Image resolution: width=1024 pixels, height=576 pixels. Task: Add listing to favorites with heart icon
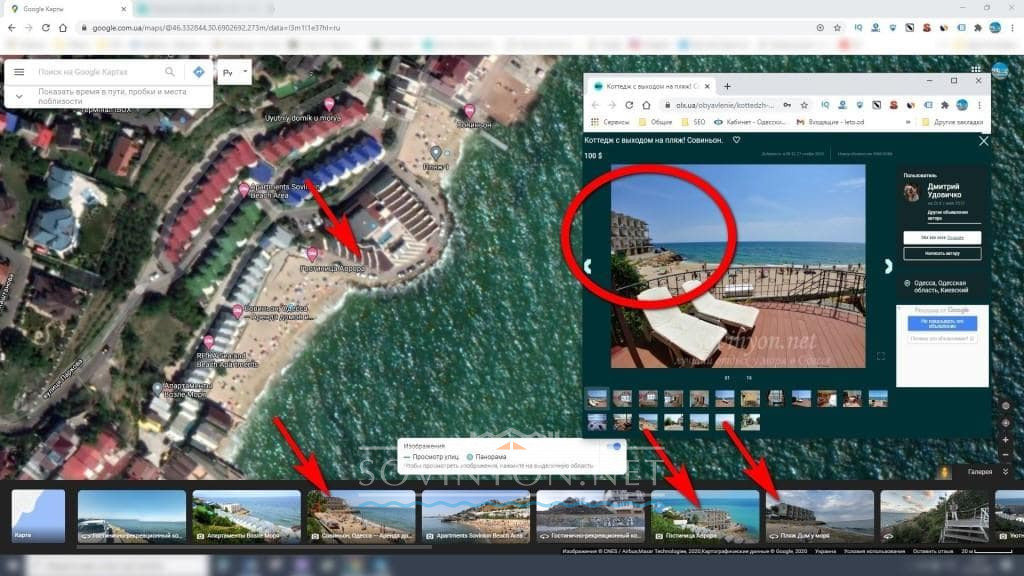[x=737, y=140]
